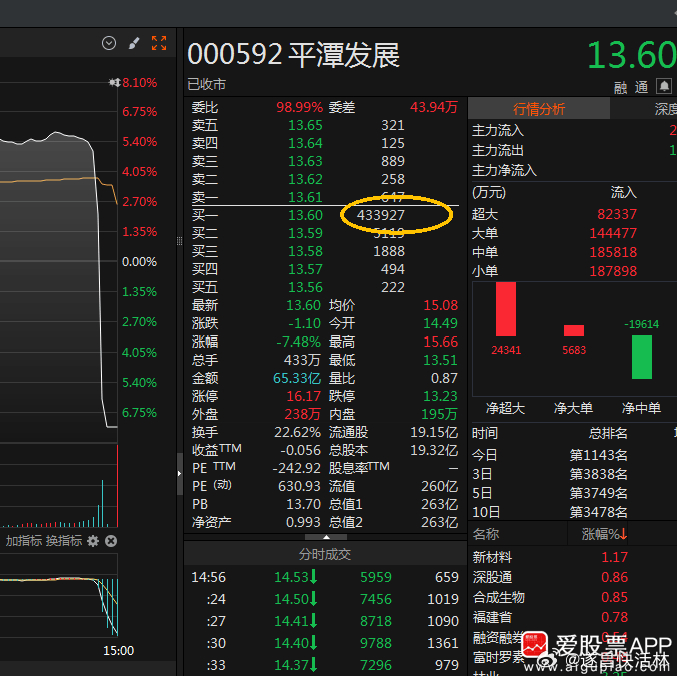This screenshot has height=676, width=677.
Task: Click the 融 margin trading tag
Action: pos(620,88)
